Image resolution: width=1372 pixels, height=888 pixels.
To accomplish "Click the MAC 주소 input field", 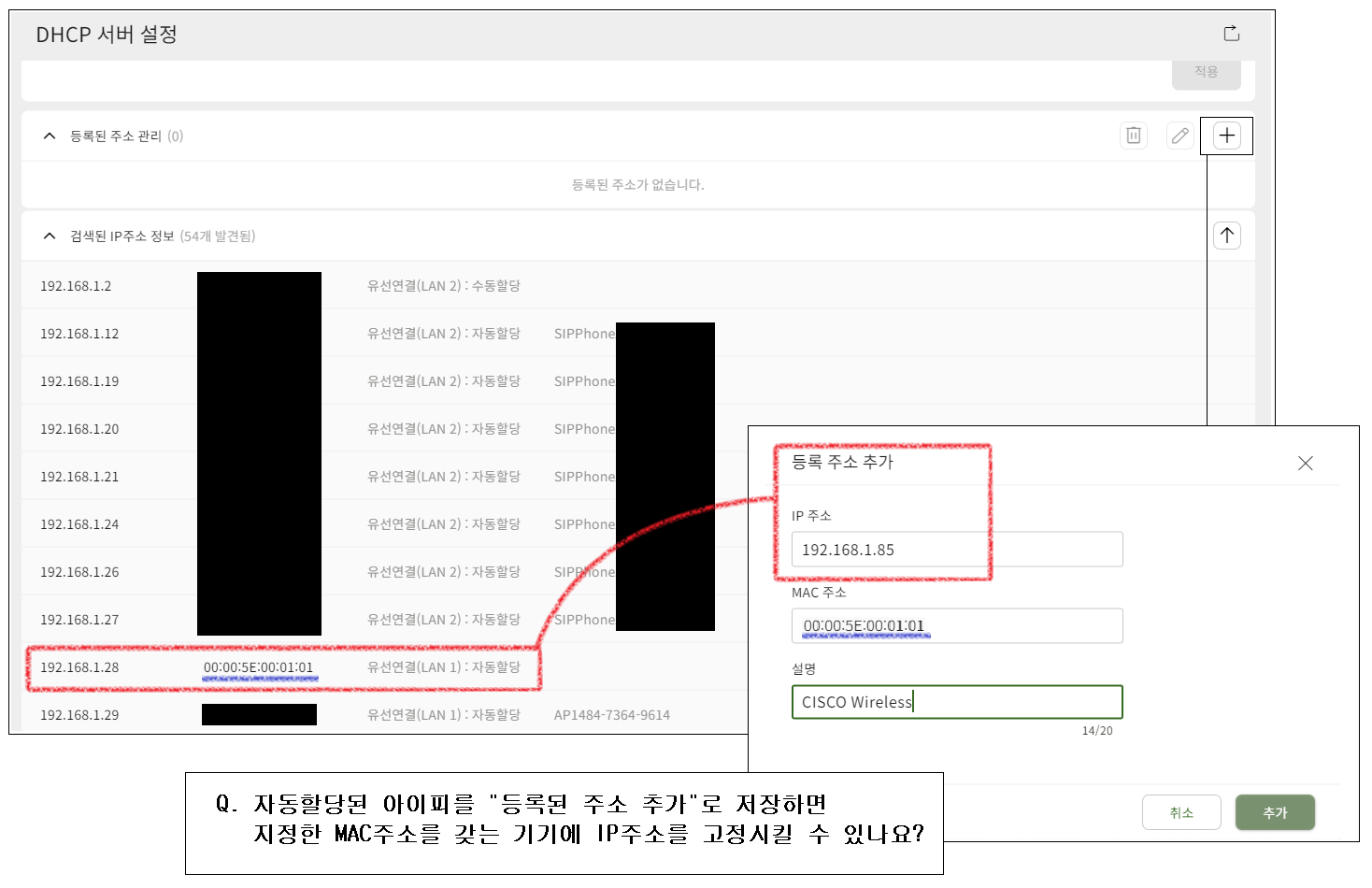I will pyautogui.click(x=957, y=626).
